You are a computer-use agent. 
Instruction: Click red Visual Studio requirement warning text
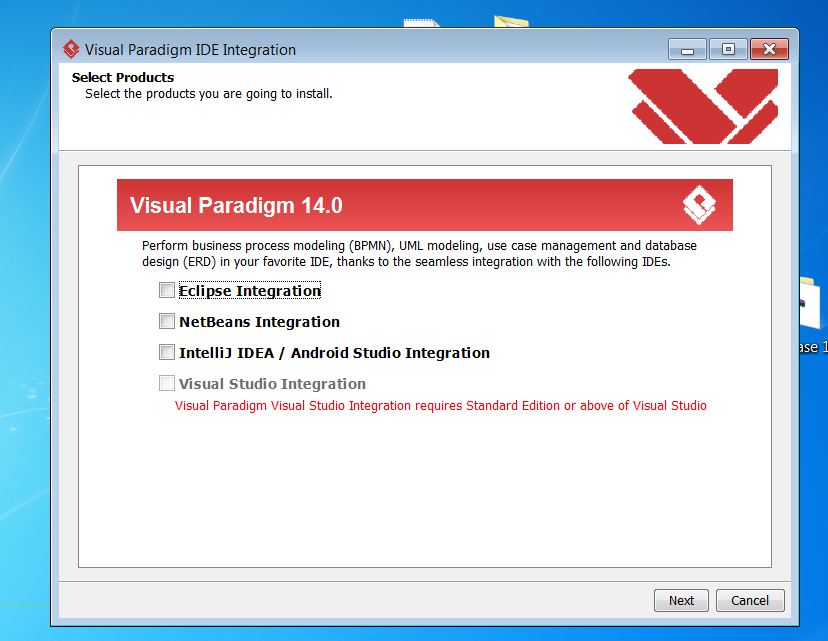(440, 406)
